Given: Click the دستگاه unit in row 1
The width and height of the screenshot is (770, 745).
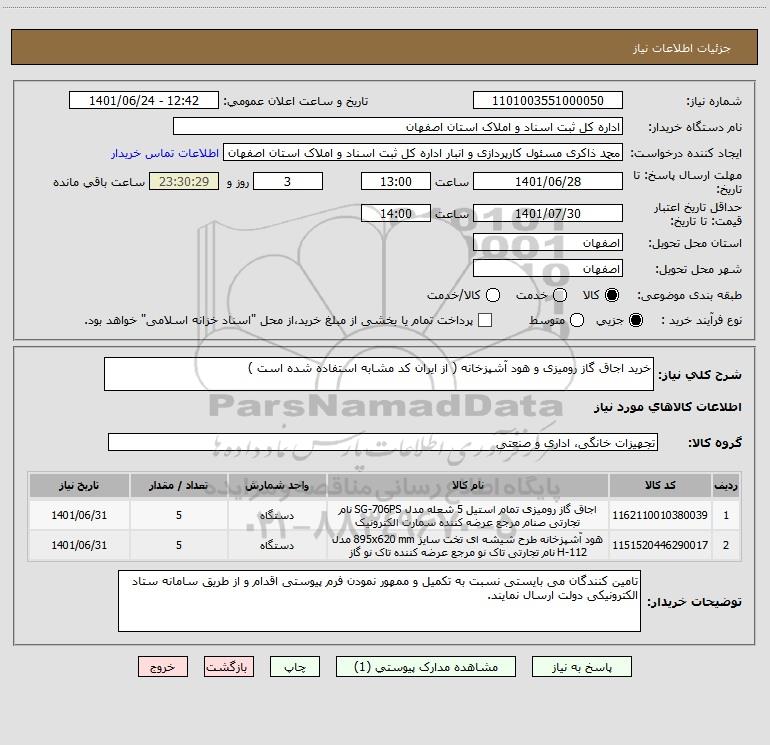Looking at the screenshot, I should (x=277, y=515).
